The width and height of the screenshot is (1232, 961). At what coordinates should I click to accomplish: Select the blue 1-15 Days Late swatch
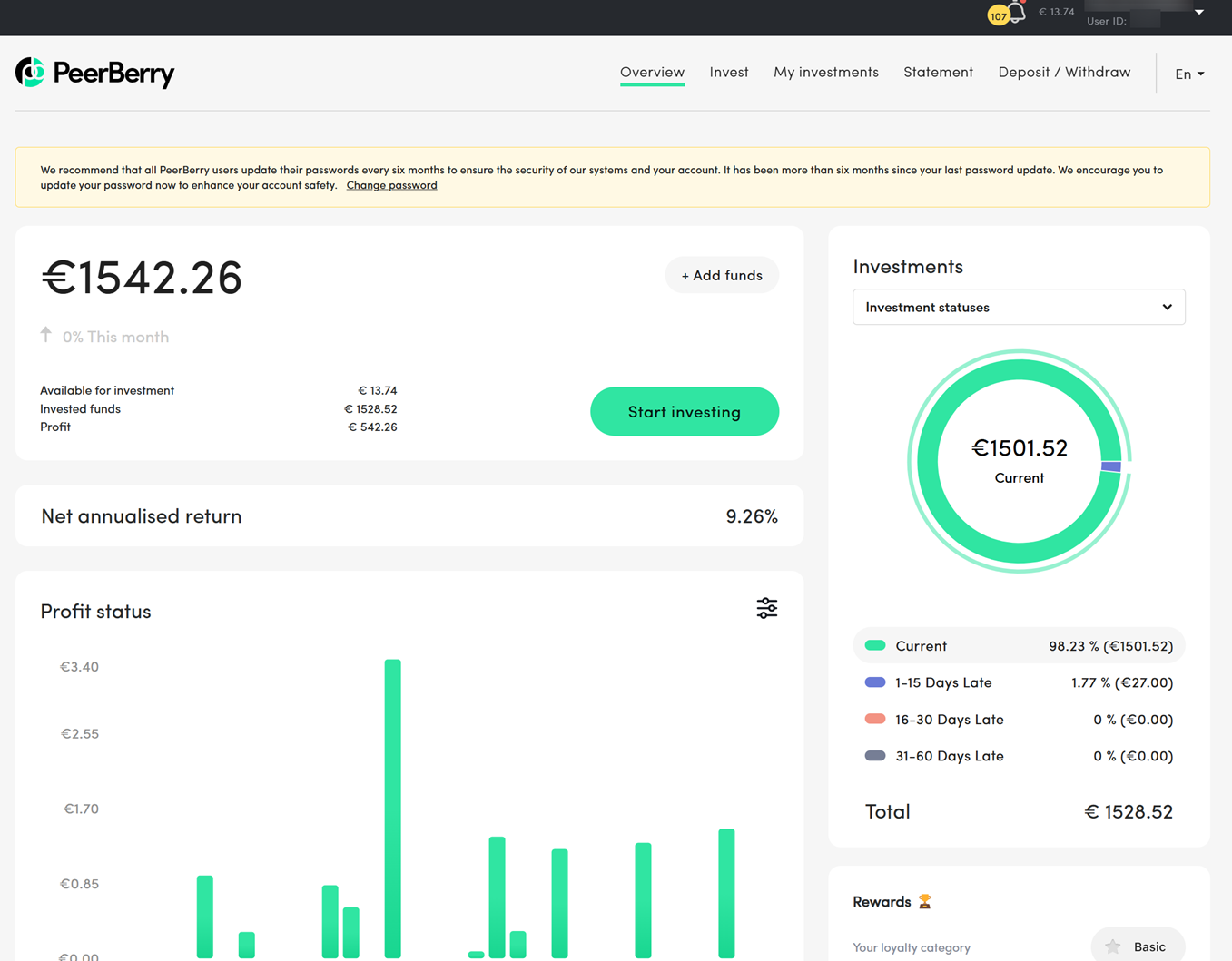tap(875, 682)
